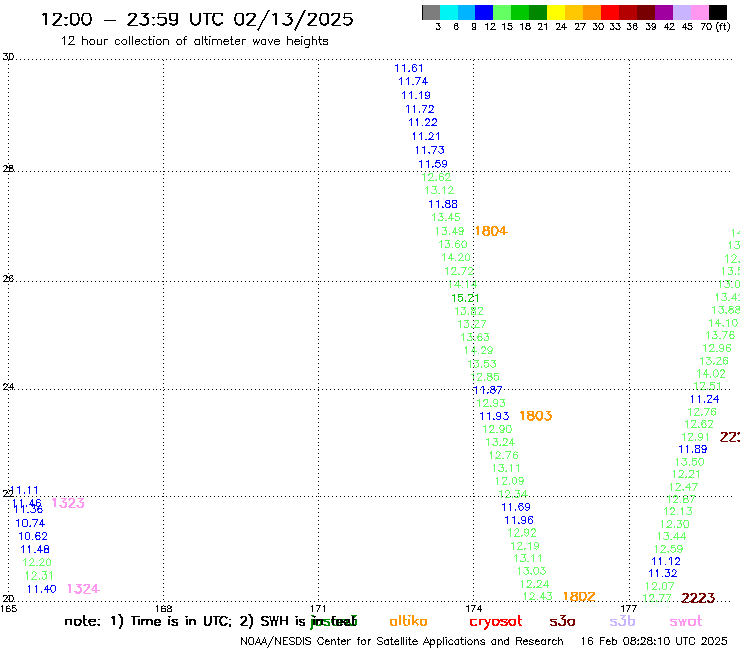Click the wave height value '11.61'
The height and width of the screenshot is (650, 740).
coord(409,68)
